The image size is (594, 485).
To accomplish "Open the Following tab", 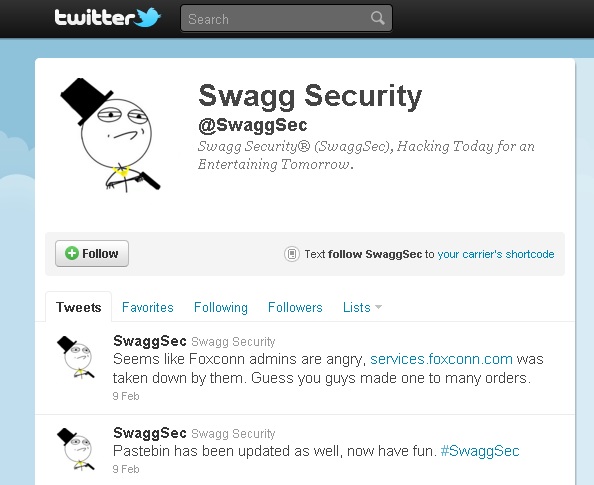I will [220, 307].
